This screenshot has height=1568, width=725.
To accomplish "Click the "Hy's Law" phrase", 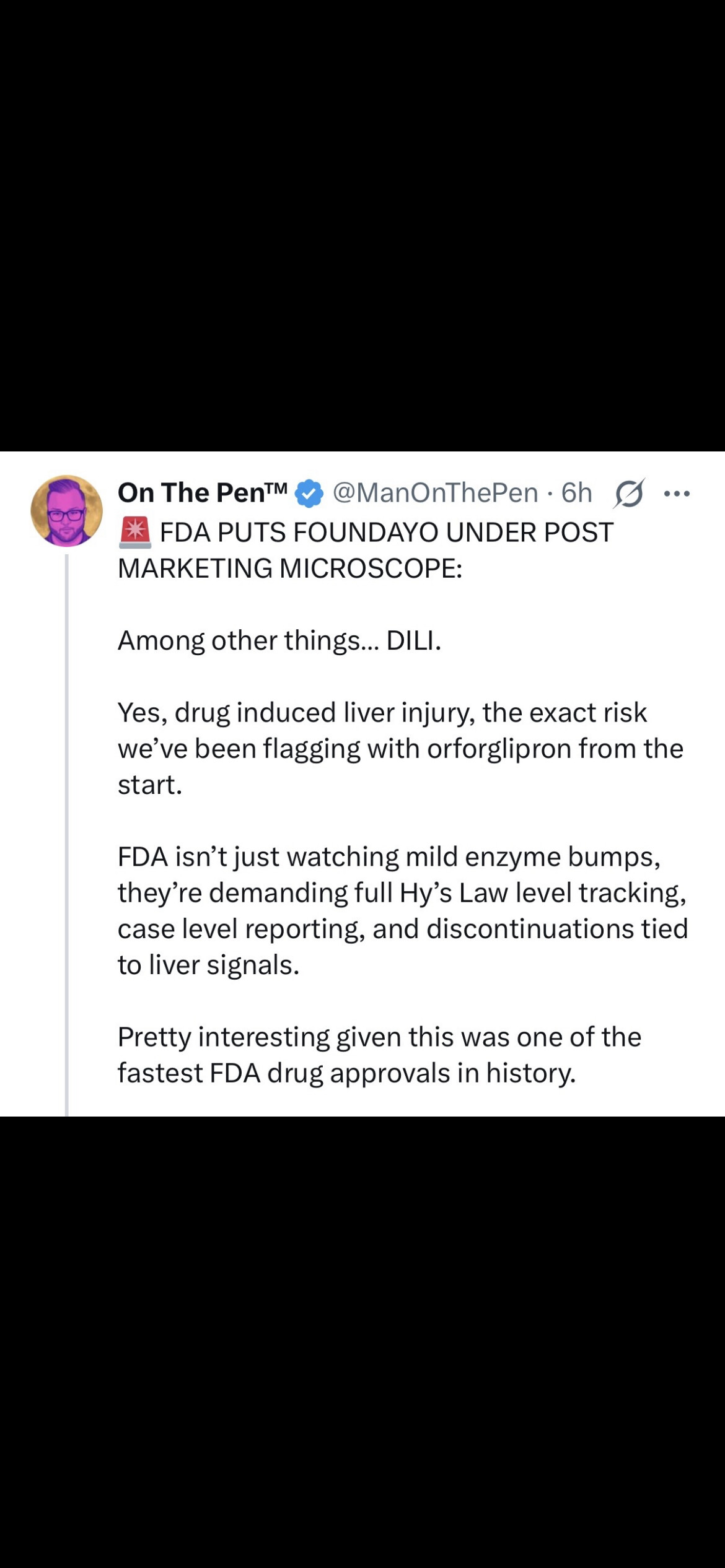I will coord(454,893).
